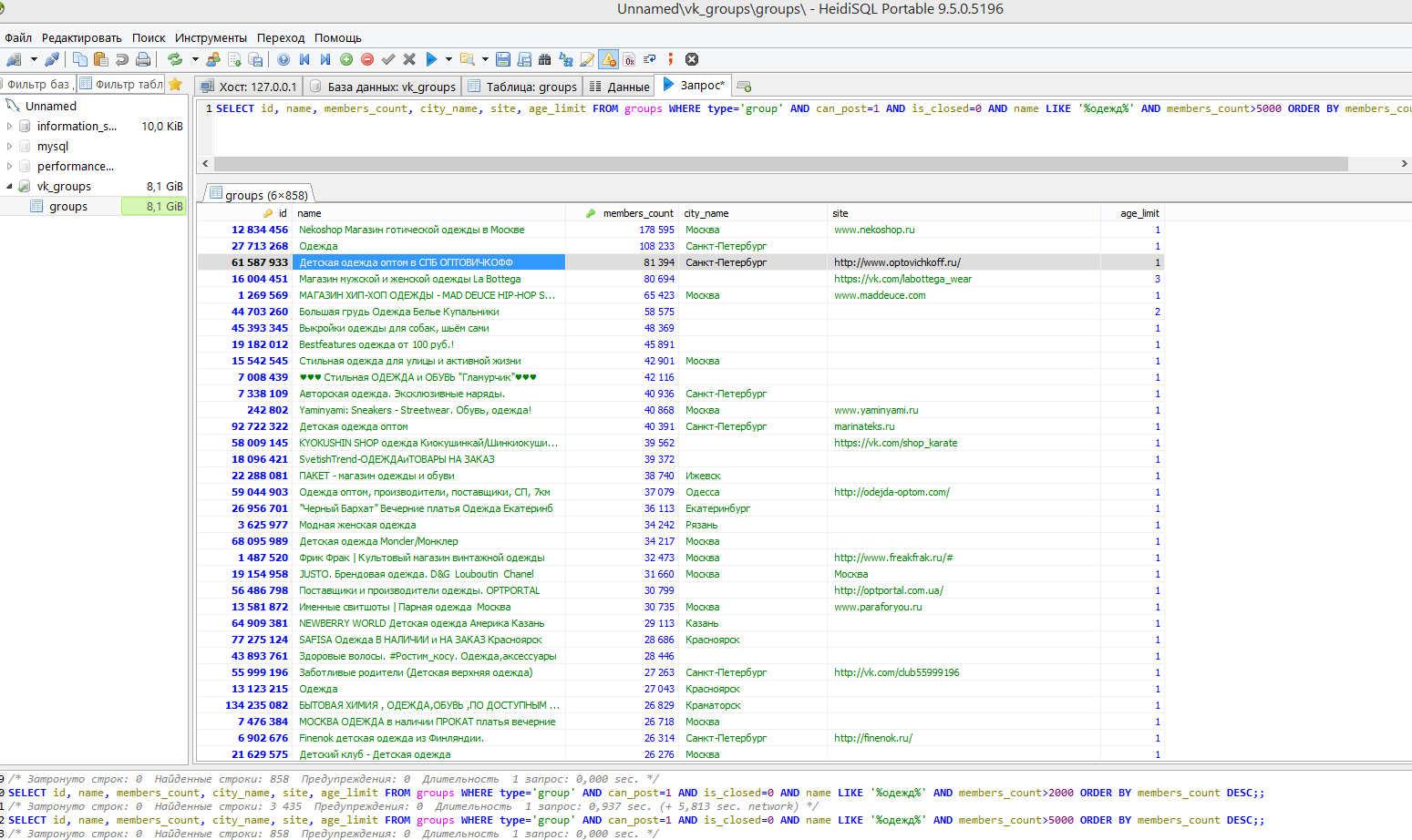Image resolution: width=1412 pixels, height=840 pixels.
Task: Toggle the query wrap long lines button
Action: tap(650, 59)
